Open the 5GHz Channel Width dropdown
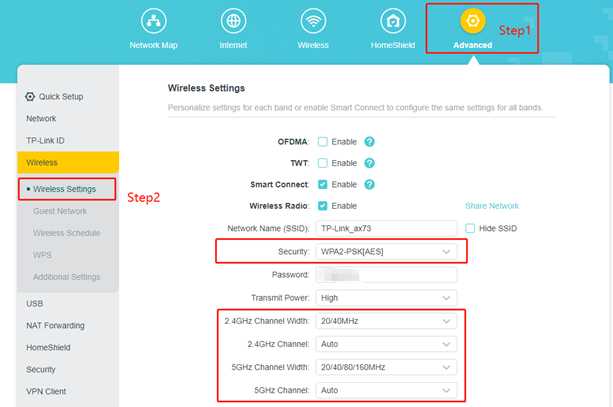 [385, 365]
